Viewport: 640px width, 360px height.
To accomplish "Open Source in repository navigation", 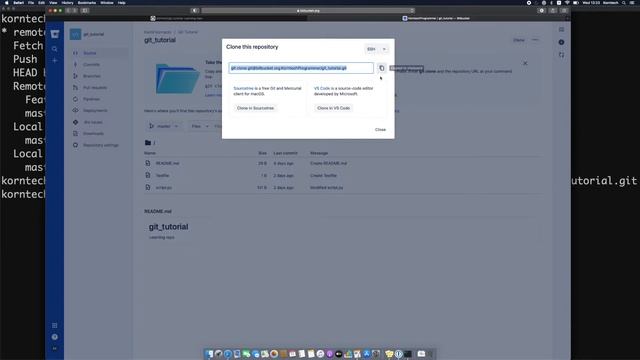I will pos(100,53).
